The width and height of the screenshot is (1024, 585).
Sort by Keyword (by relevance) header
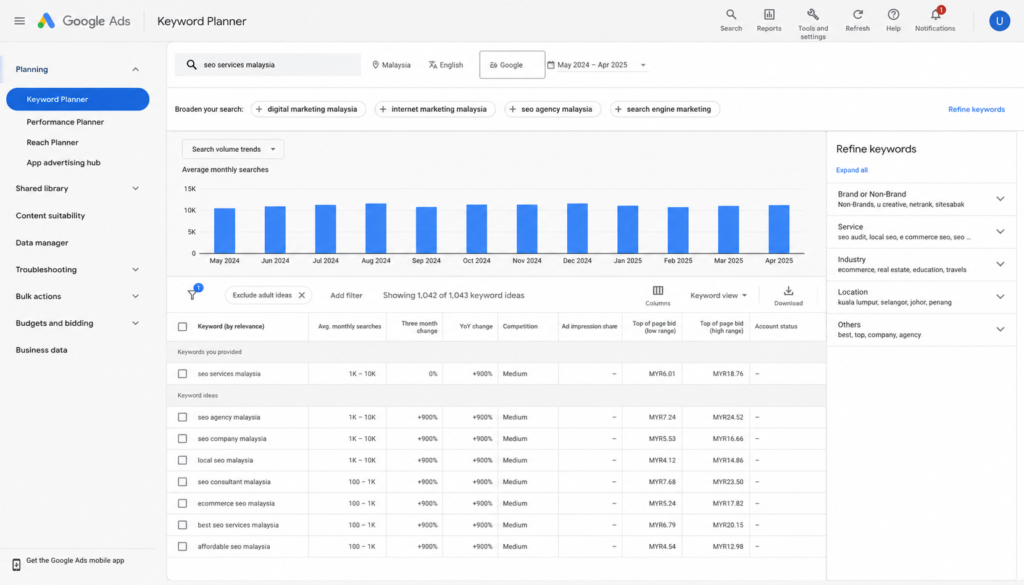click(231, 326)
